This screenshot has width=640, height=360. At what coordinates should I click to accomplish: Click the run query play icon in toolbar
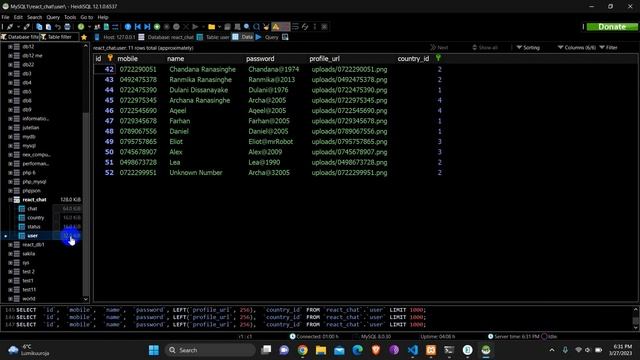[x=195, y=27]
